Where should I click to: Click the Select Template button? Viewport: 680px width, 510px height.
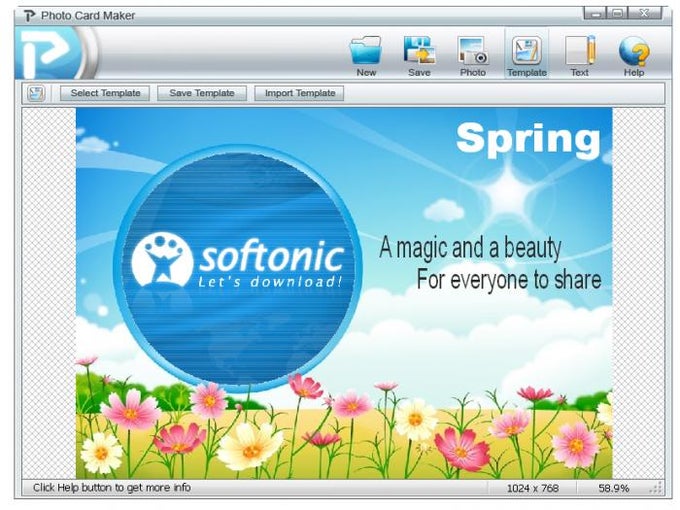pyautogui.click(x=105, y=93)
